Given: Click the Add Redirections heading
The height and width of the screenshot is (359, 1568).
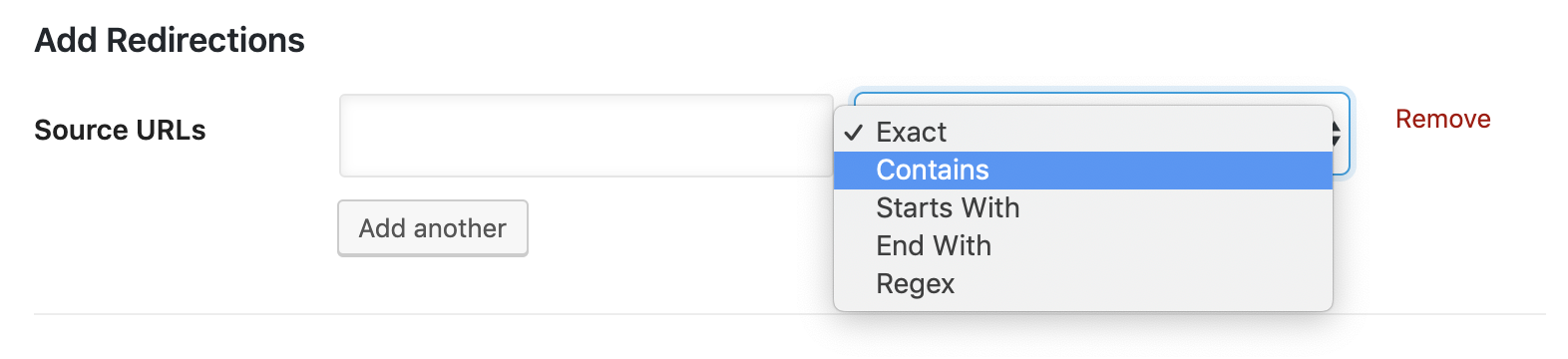Looking at the screenshot, I should 170,40.
